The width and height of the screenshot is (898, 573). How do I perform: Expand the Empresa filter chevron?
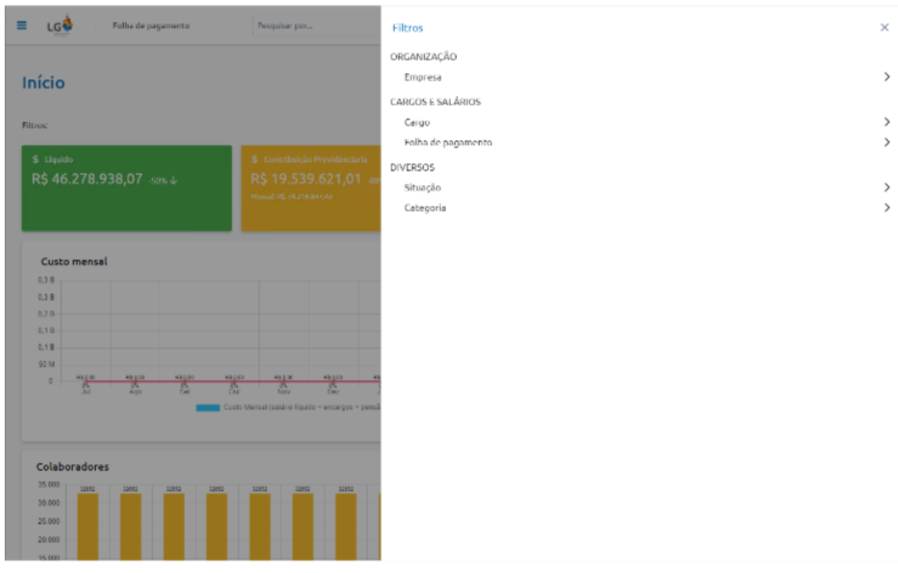[x=887, y=77]
